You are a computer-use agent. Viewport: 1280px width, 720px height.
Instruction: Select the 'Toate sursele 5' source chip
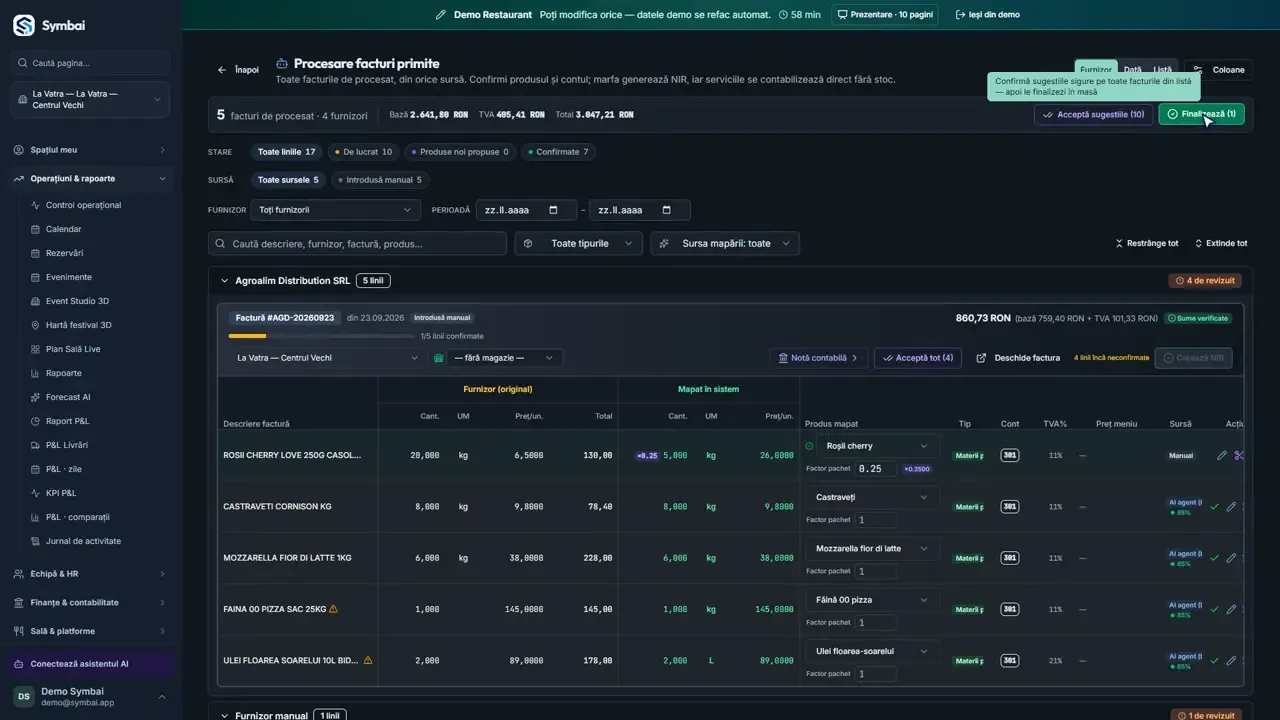[x=288, y=180]
